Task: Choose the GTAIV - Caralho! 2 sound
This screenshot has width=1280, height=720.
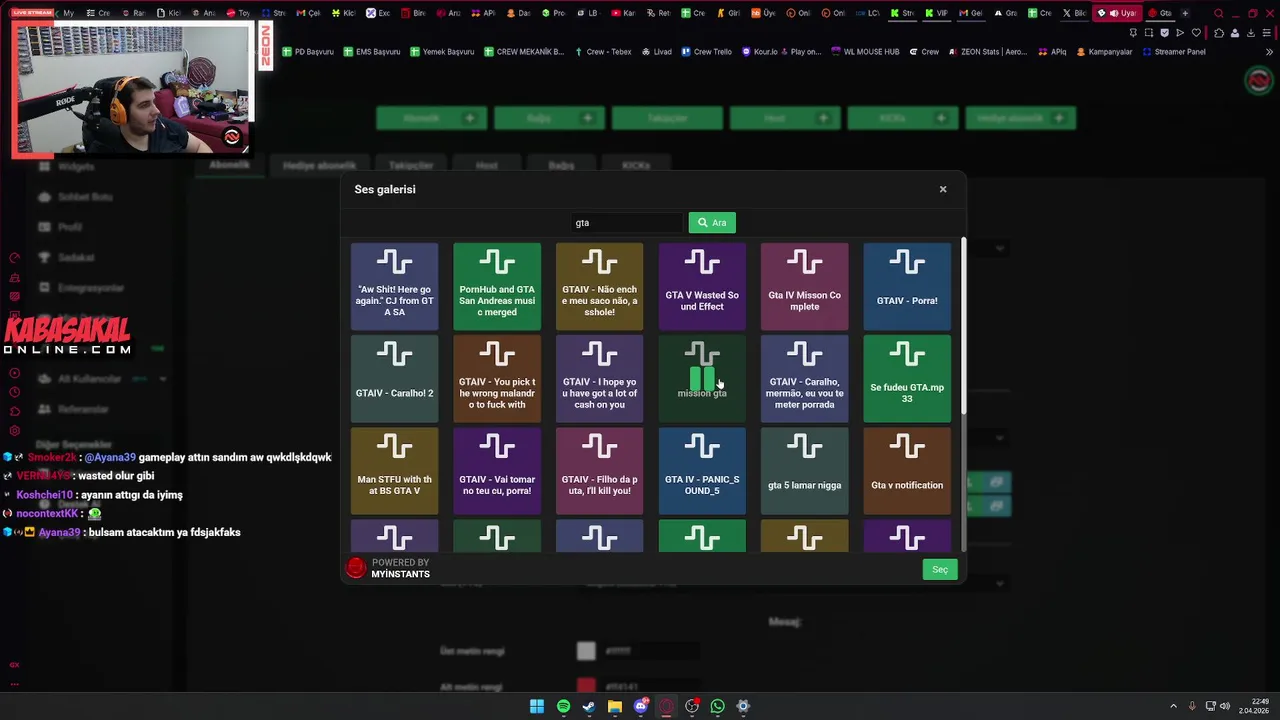Action: [394, 379]
